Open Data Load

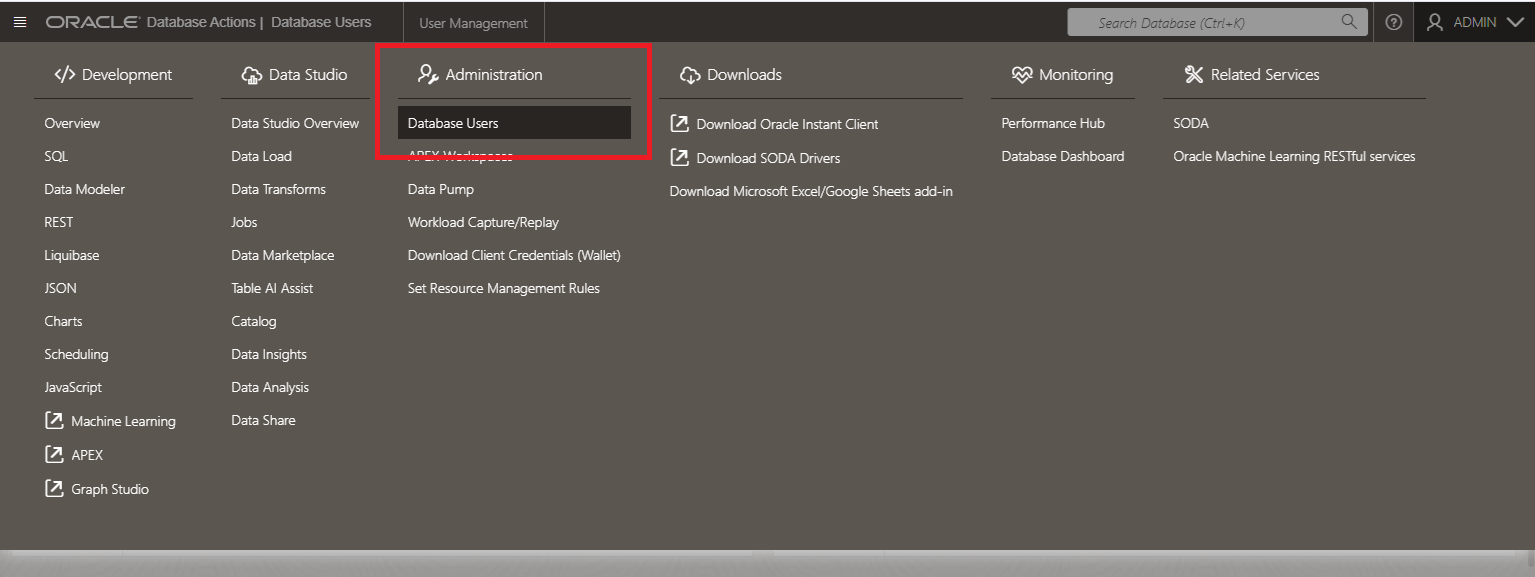261,156
